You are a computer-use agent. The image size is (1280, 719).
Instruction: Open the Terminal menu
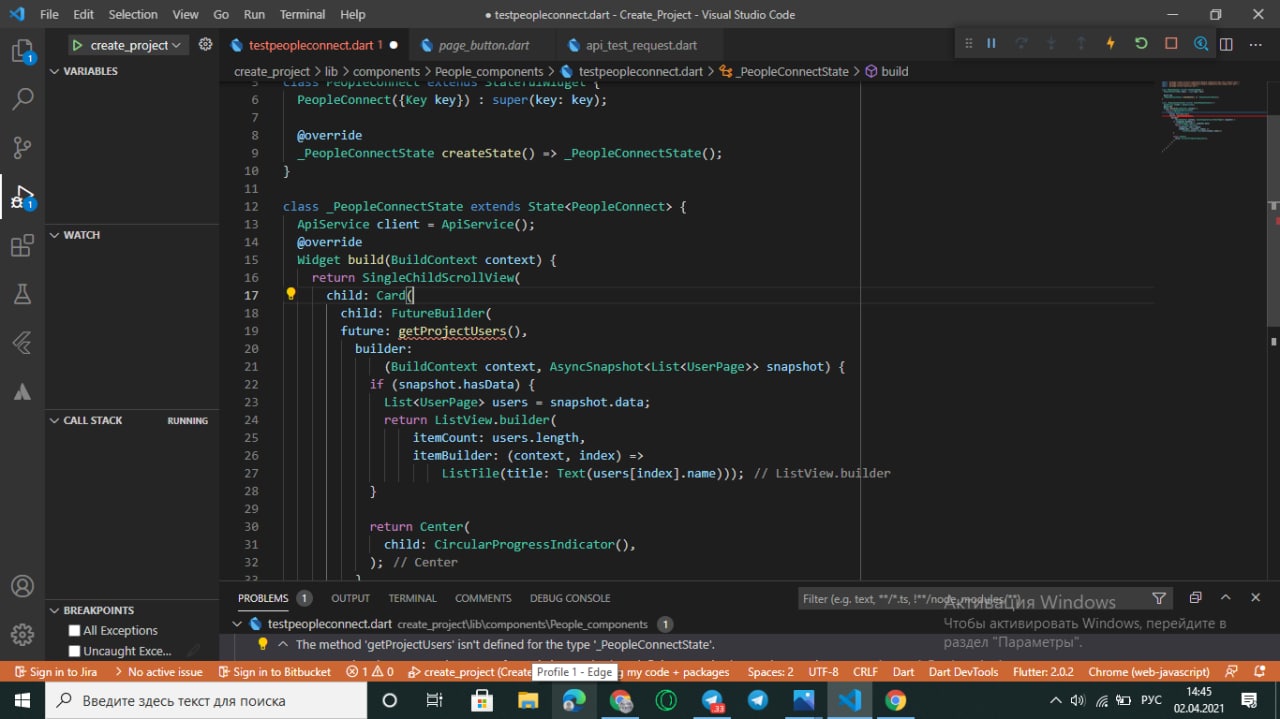(x=302, y=15)
